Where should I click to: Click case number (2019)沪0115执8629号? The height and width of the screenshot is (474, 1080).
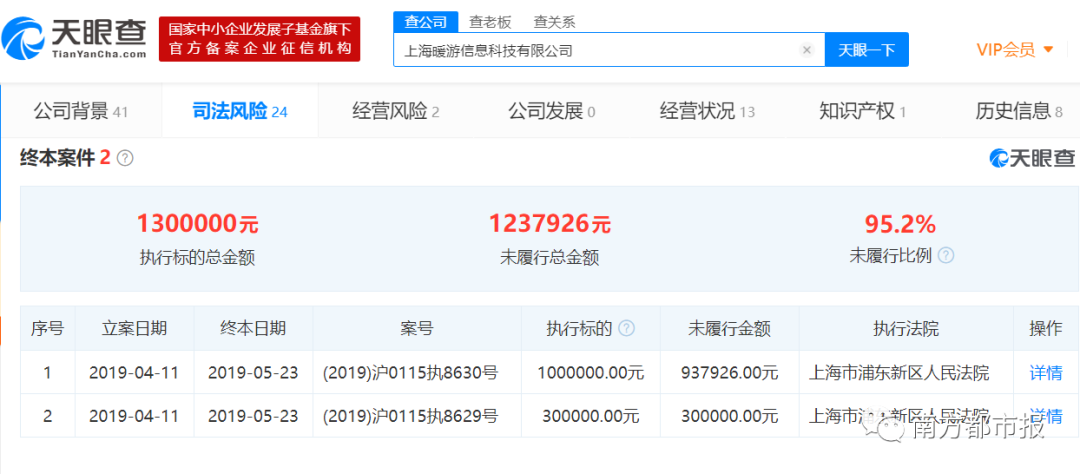click(410, 416)
